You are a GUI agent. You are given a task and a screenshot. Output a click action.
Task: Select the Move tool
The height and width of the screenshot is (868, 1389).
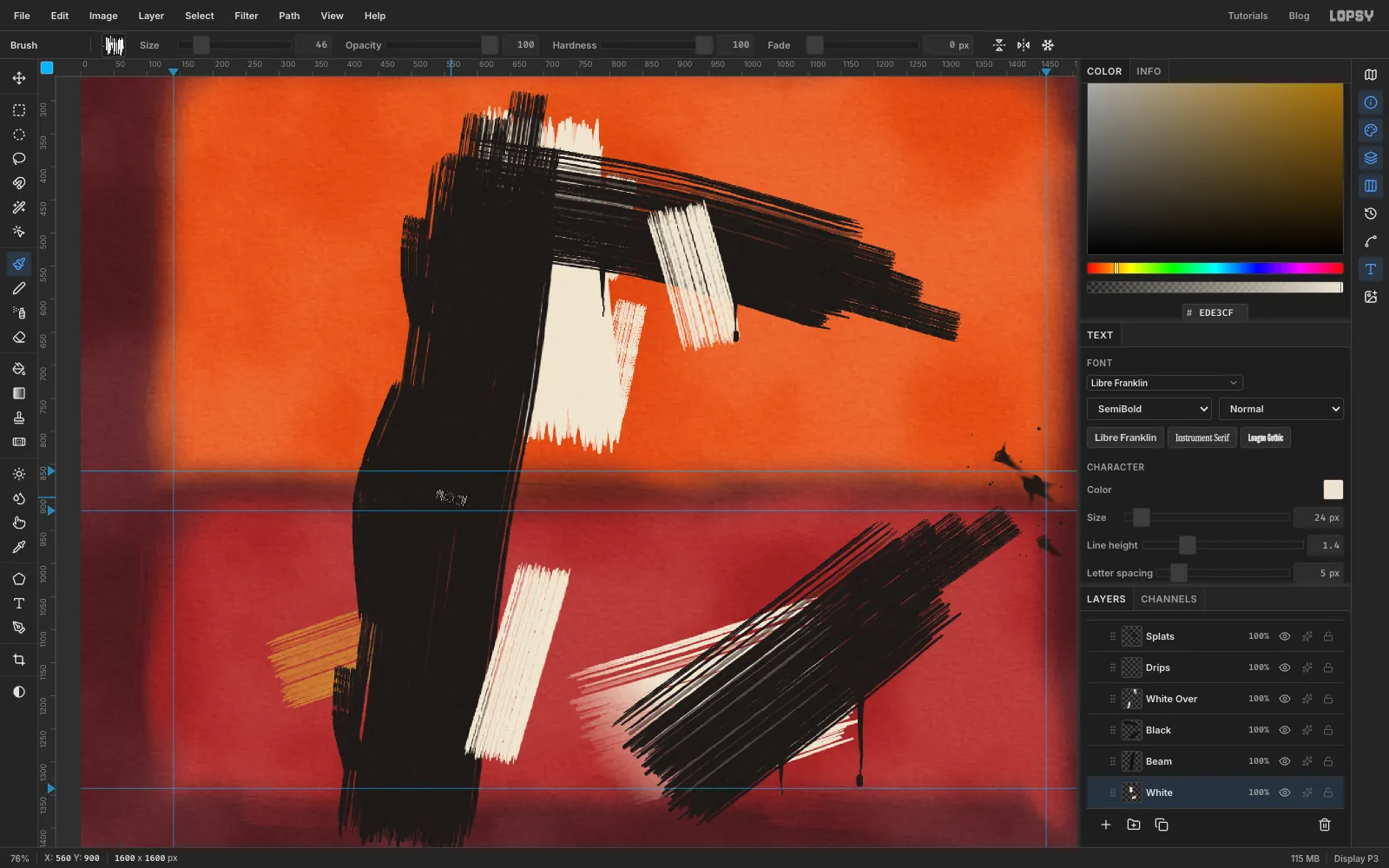pos(19,78)
